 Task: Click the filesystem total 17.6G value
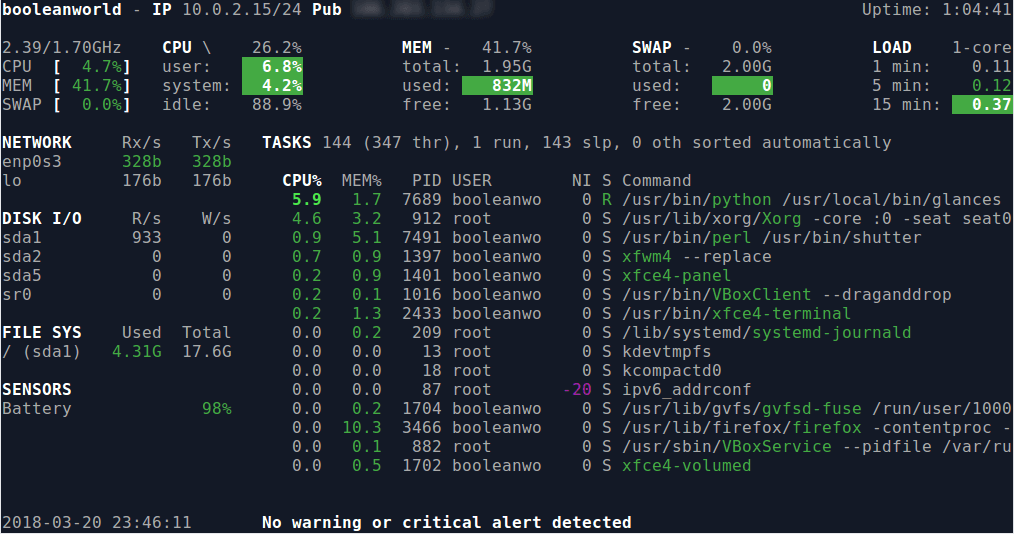click(206, 352)
